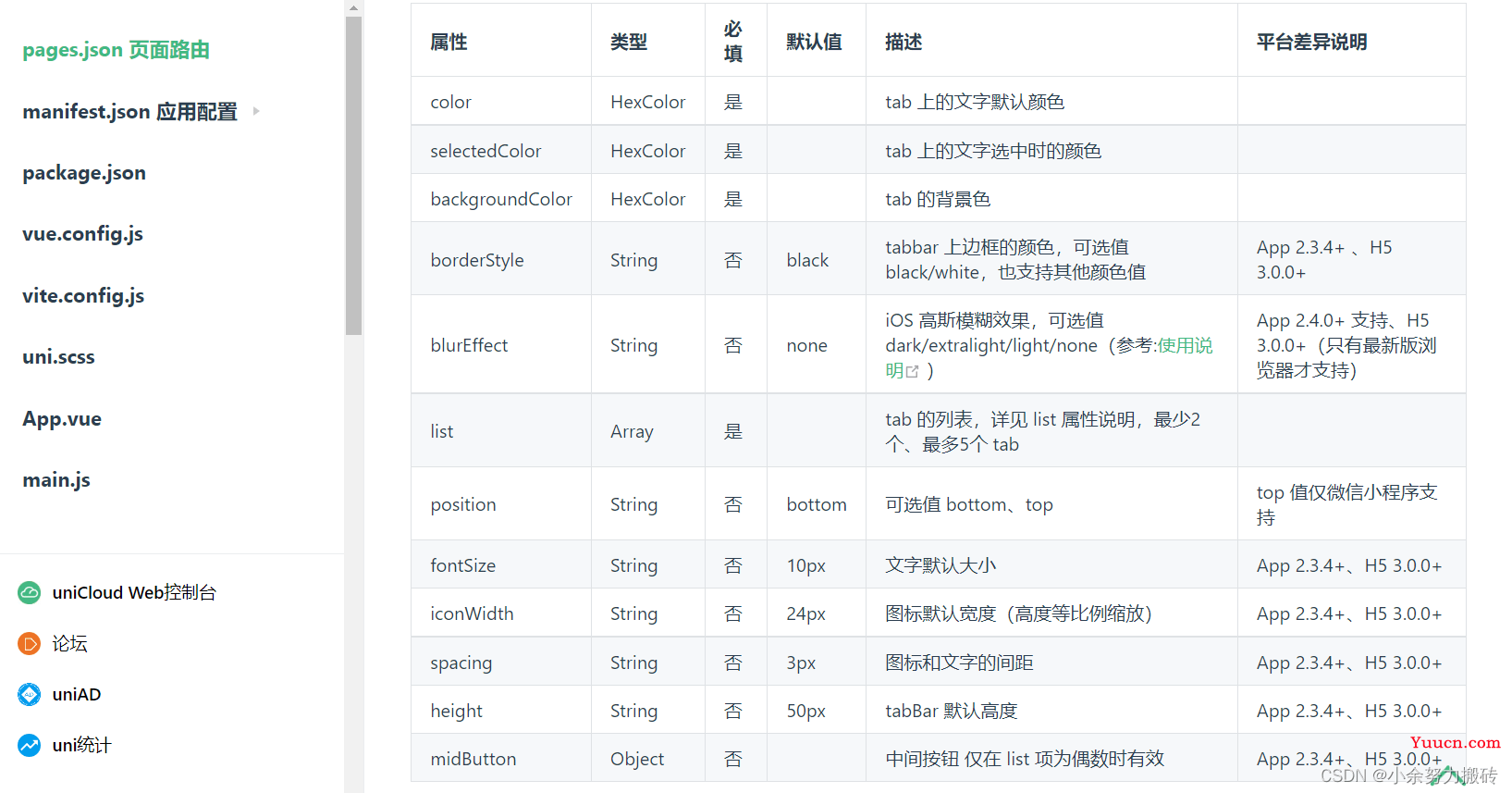
Task: Click 'tab 上的文字默认颜色' description
Action: click(x=975, y=102)
